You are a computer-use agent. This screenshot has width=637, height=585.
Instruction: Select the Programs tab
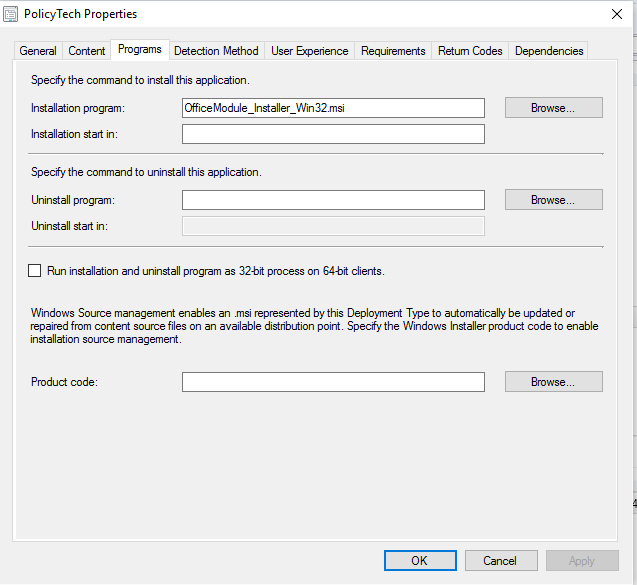click(140, 50)
